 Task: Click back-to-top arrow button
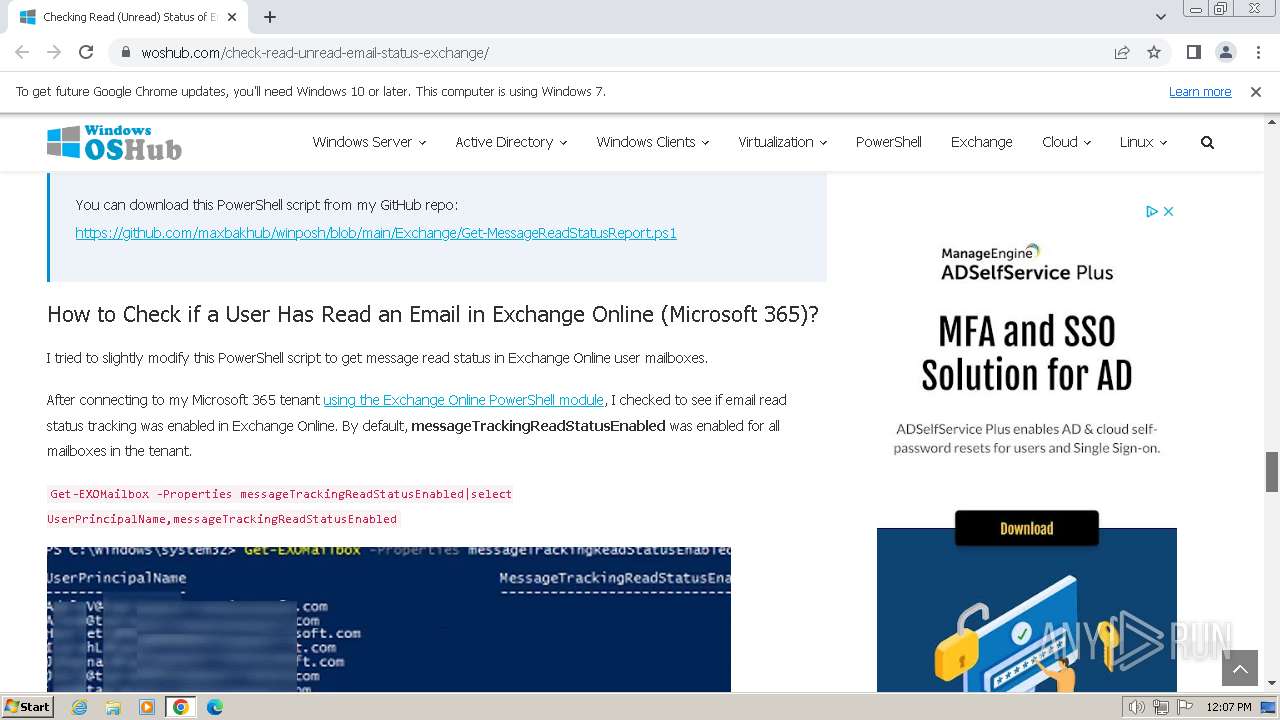1240,669
